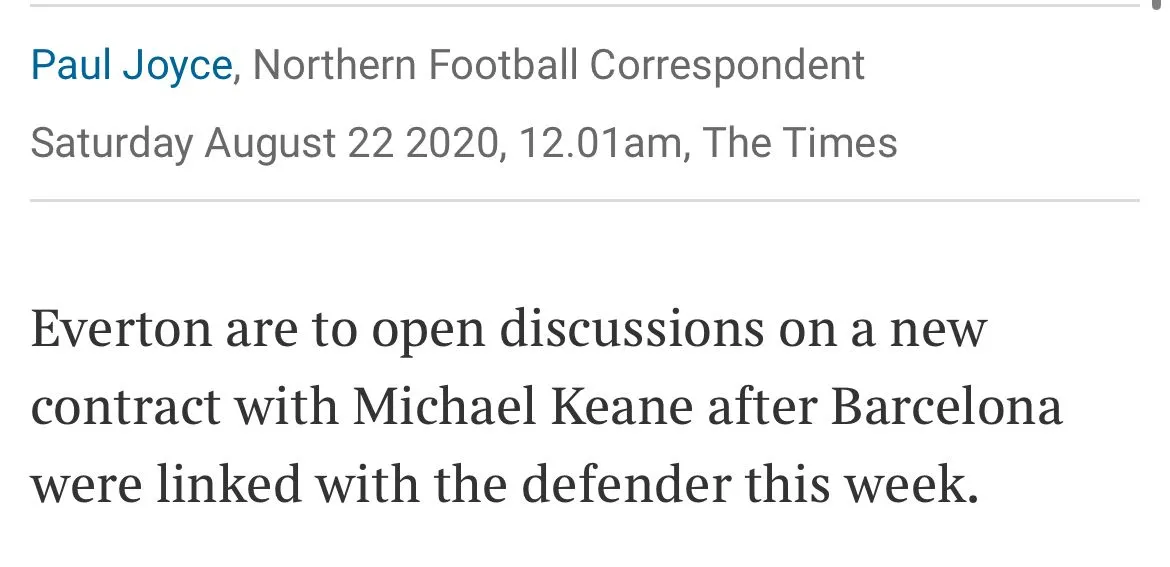This screenshot has width=1170, height=567.
Task: Click the divider line above the byline
Action: 584,6
